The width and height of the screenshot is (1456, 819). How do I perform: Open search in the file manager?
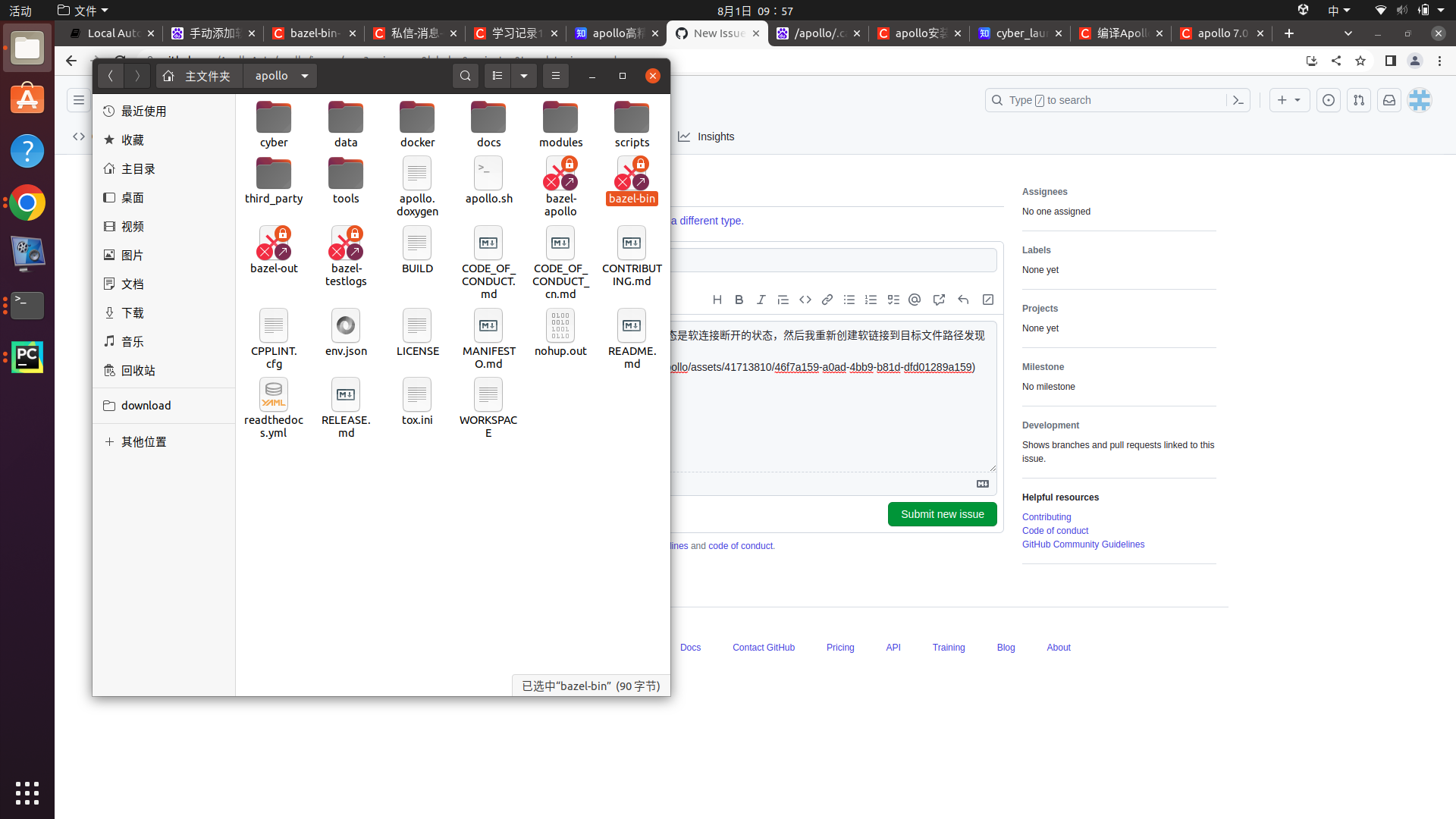click(x=465, y=75)
